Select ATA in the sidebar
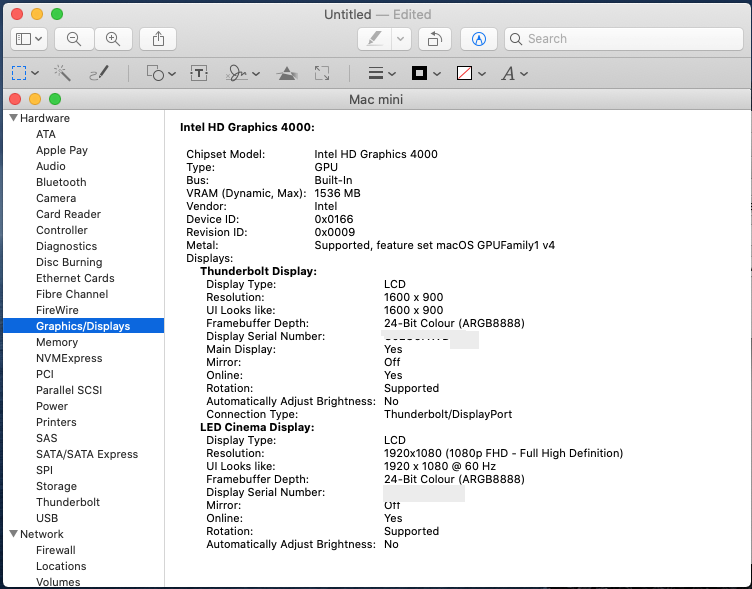This screenshot has width=752, height=589. pyautogui.click(x=46, y=134)
